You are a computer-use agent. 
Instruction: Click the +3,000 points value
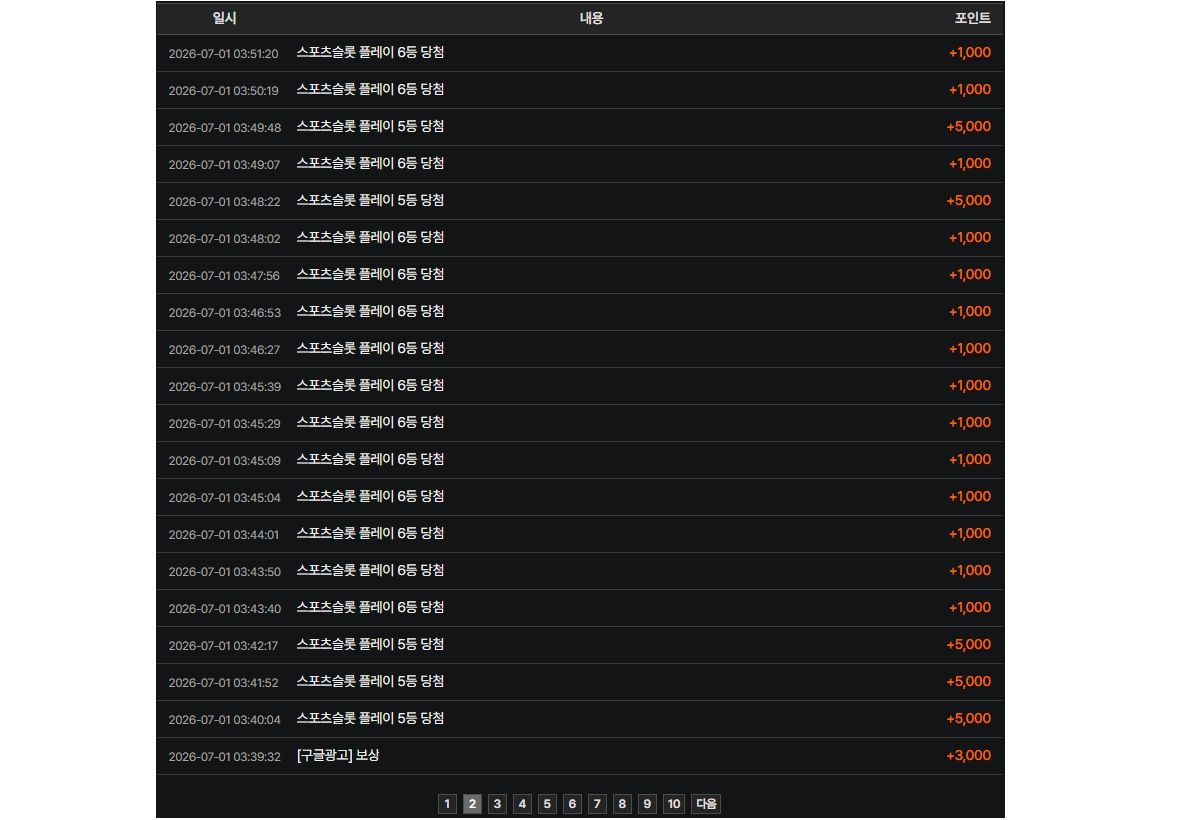tap(968, 755)
